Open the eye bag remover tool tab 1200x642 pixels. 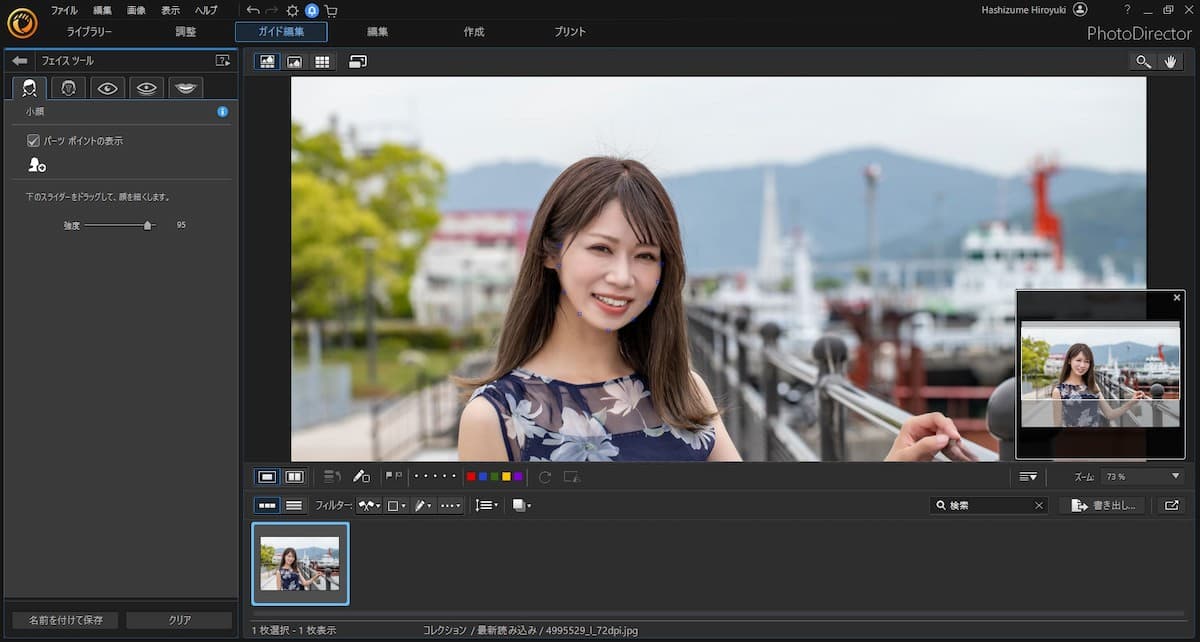147,88
